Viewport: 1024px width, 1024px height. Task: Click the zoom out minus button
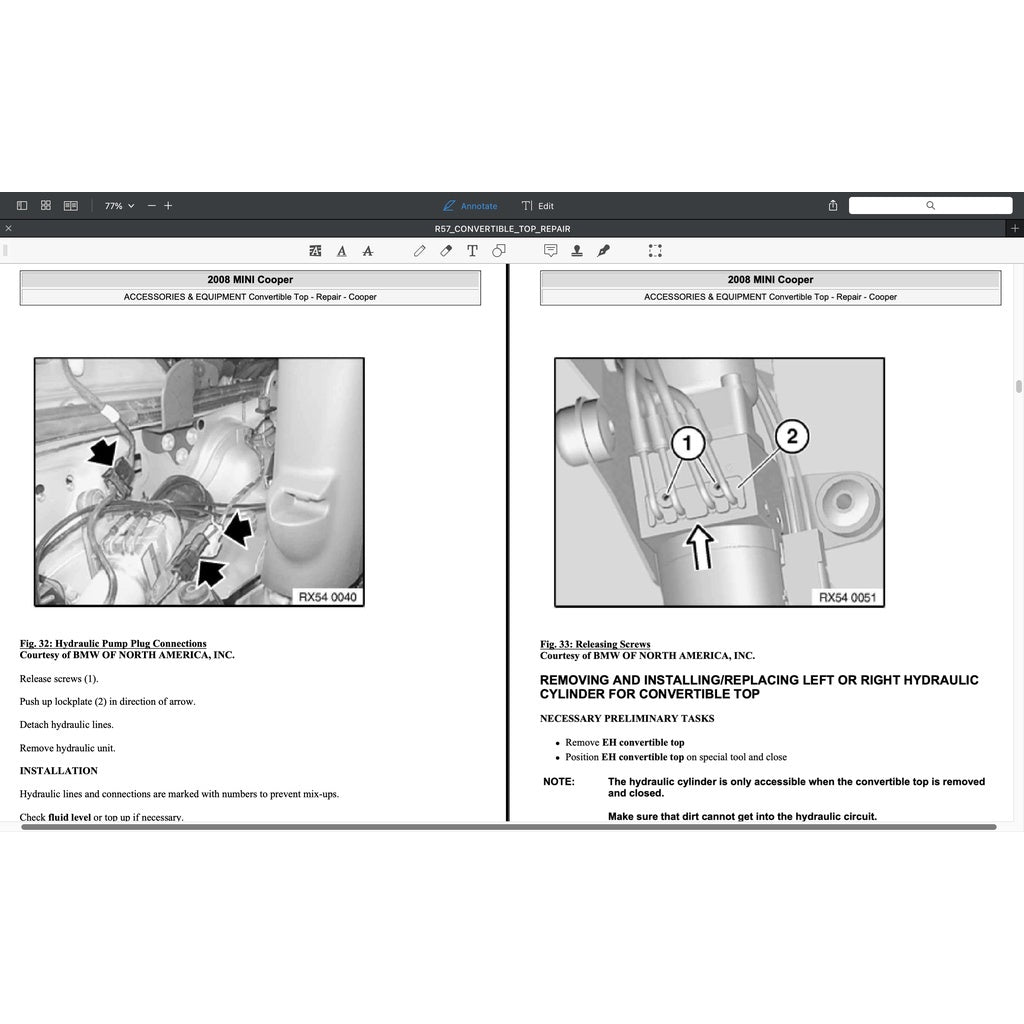pyautogui.click(x=152, y=206)
